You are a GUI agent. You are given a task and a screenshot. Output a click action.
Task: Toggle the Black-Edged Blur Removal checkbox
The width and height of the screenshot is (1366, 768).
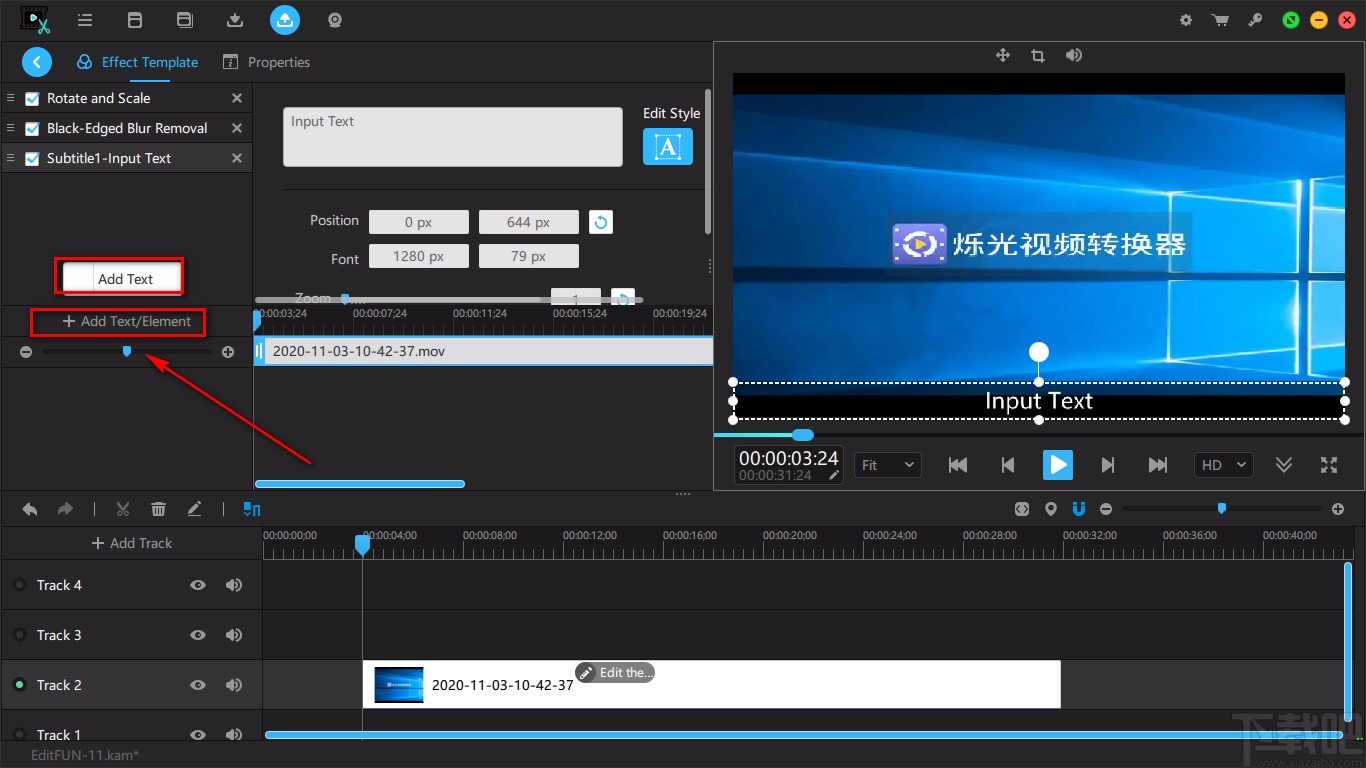coord(32,128)
